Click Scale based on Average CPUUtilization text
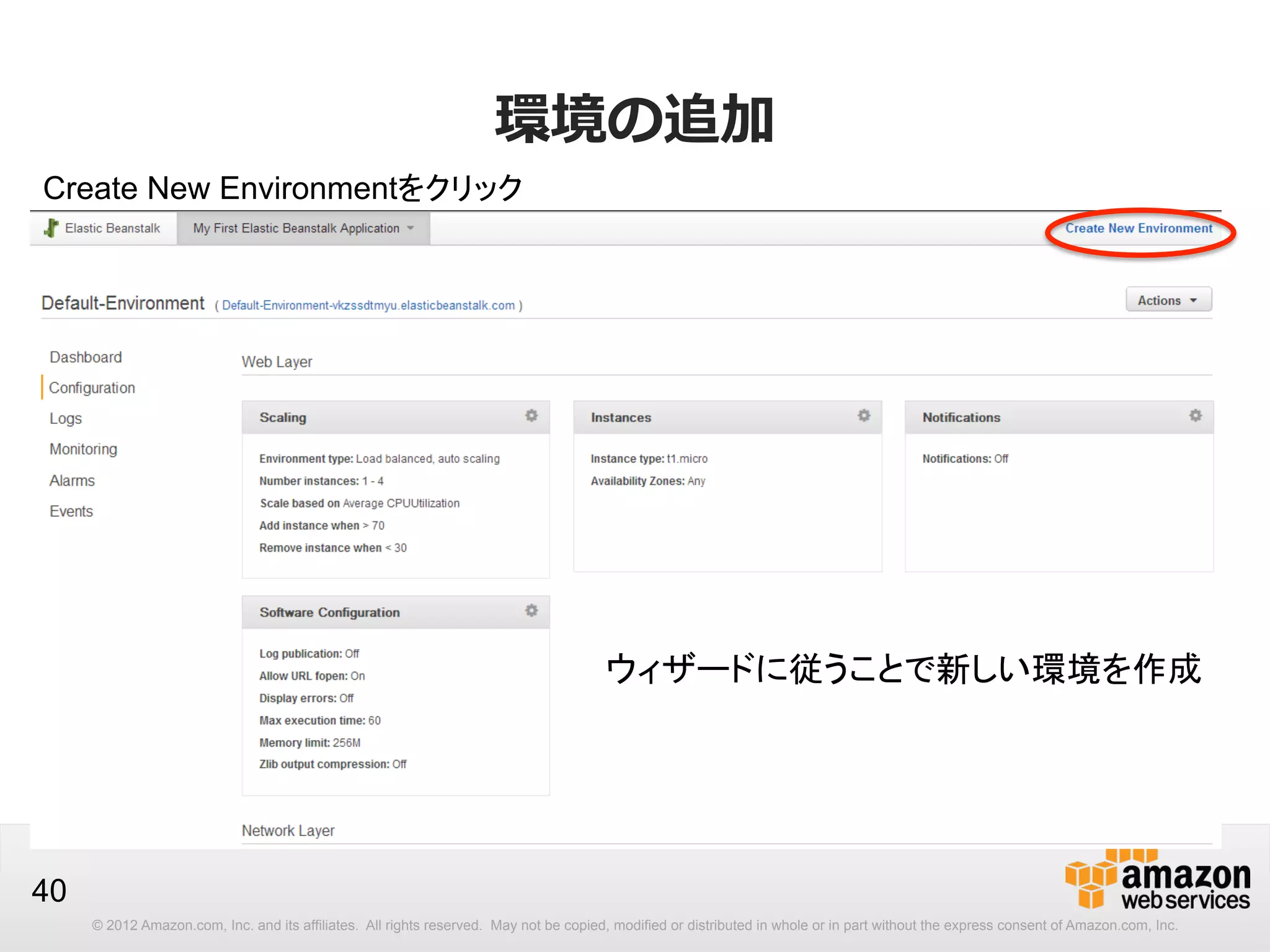Image resolution: width=1270 pixels, height=952 pixels. point(360,503)
